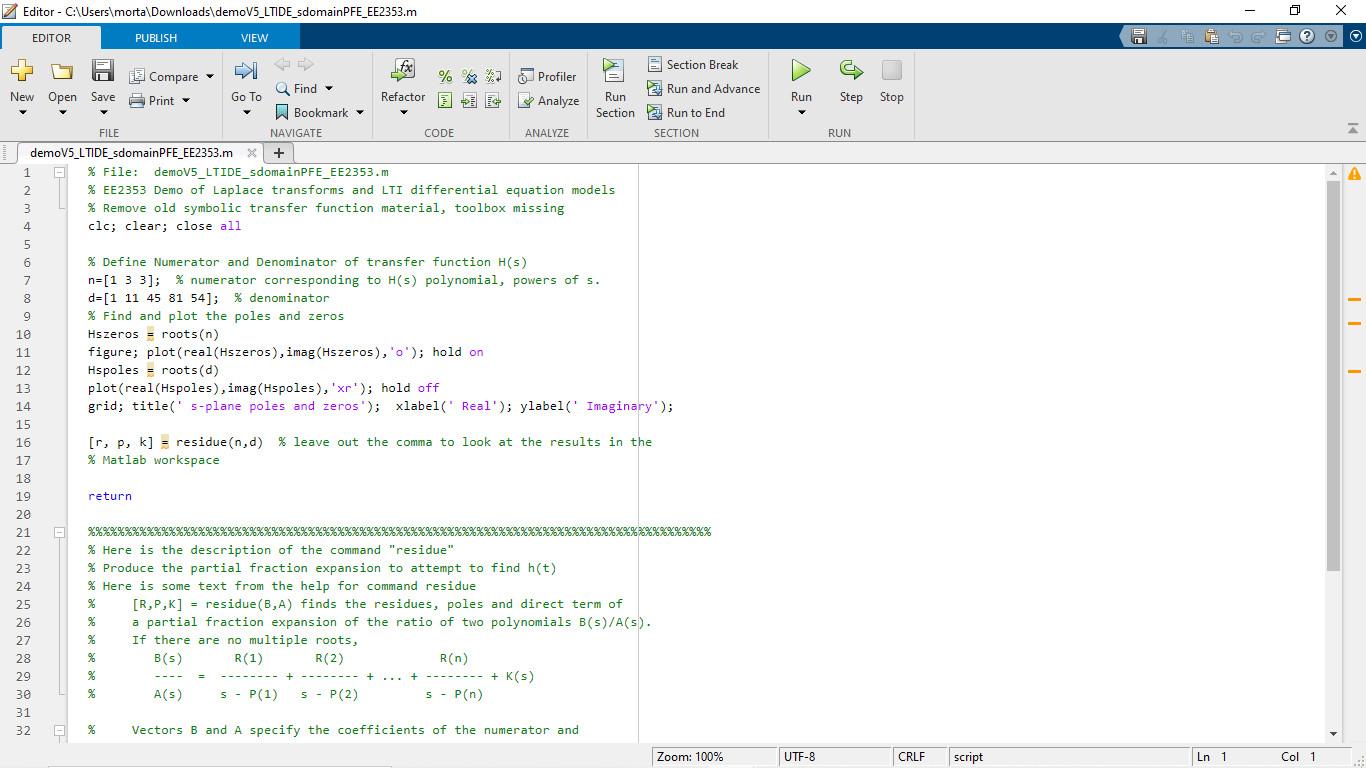This screenshot has height=768, width=1366.
Task: Collapse the code fold at line 1
Action: 59,172
